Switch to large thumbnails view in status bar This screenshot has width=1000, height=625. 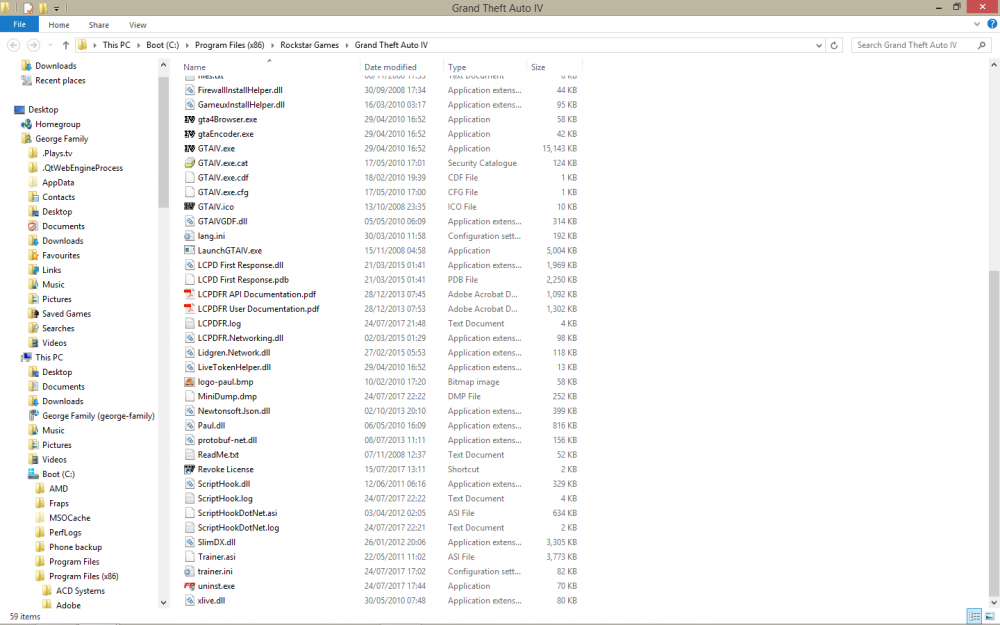tap(990, 616)
